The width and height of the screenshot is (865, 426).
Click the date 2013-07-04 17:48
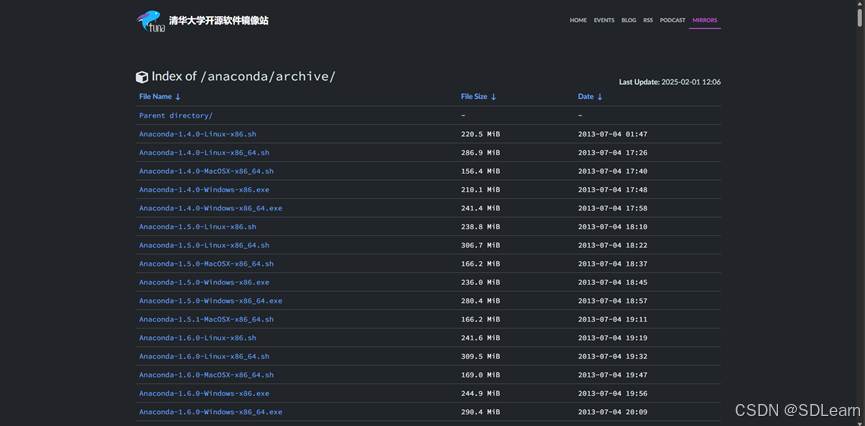point(612,189)
